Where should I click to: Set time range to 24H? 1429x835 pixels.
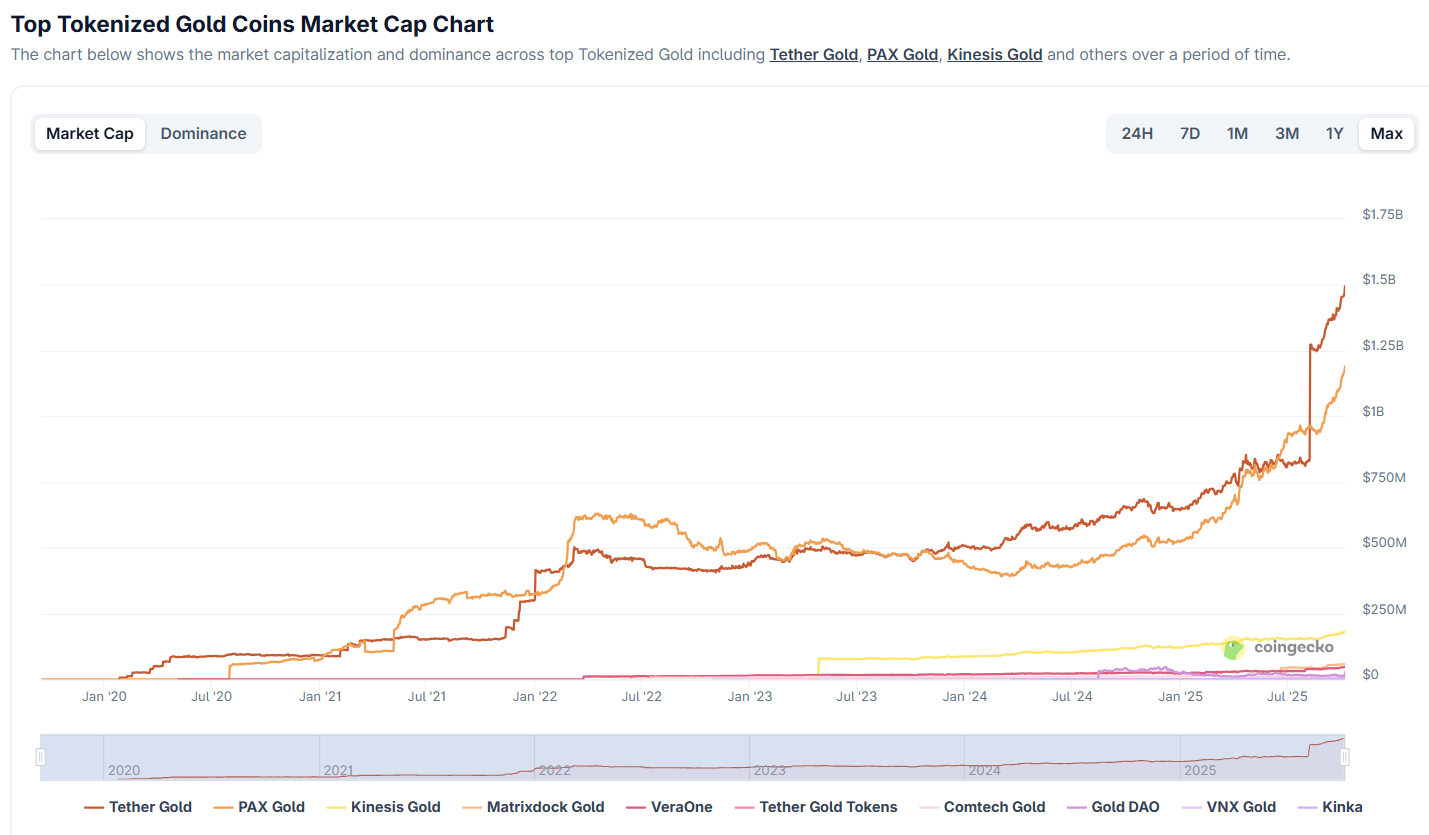tap(1137, 134)
